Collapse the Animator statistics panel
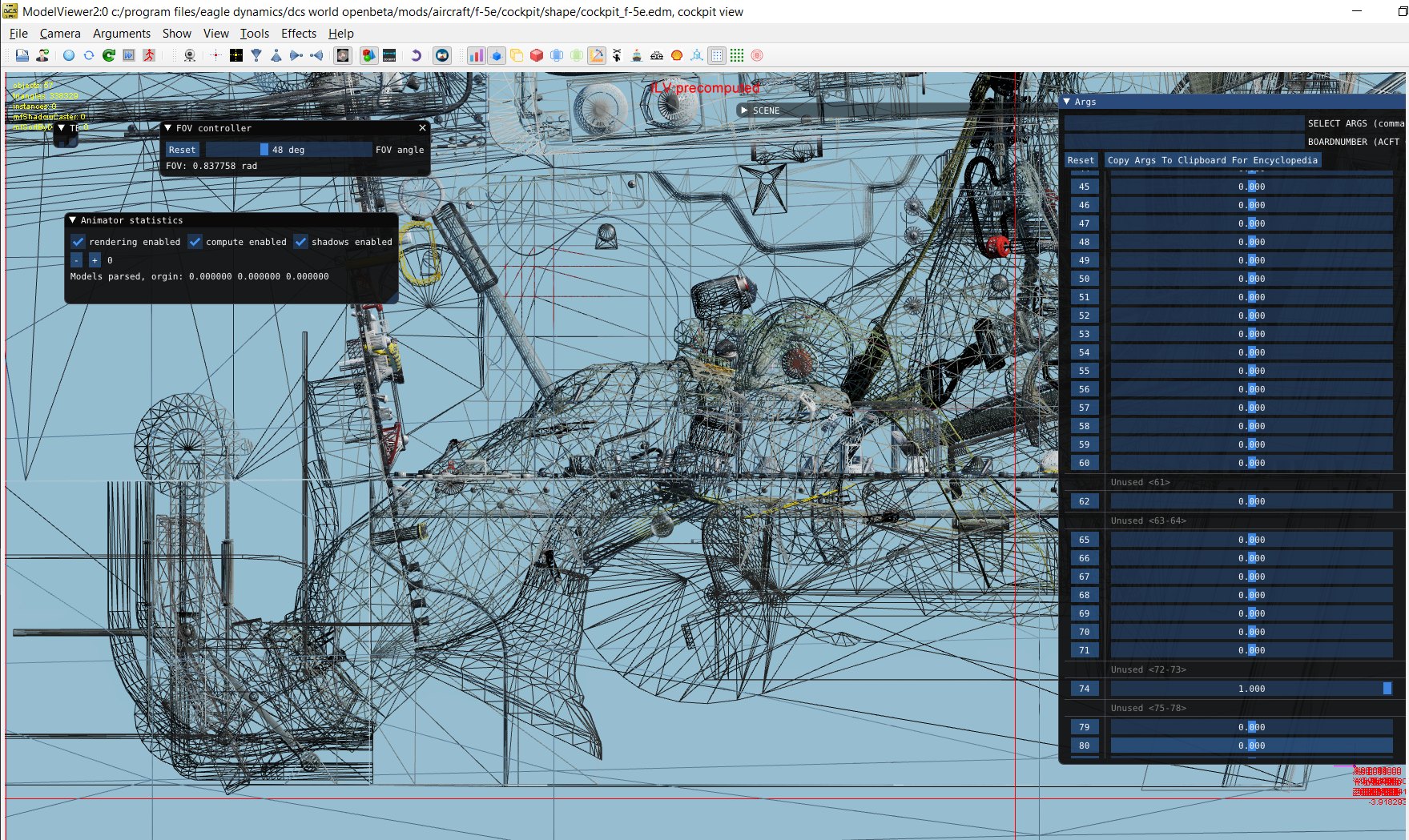This screenshot has height=840, width=1409. click(x=73, y=220)
